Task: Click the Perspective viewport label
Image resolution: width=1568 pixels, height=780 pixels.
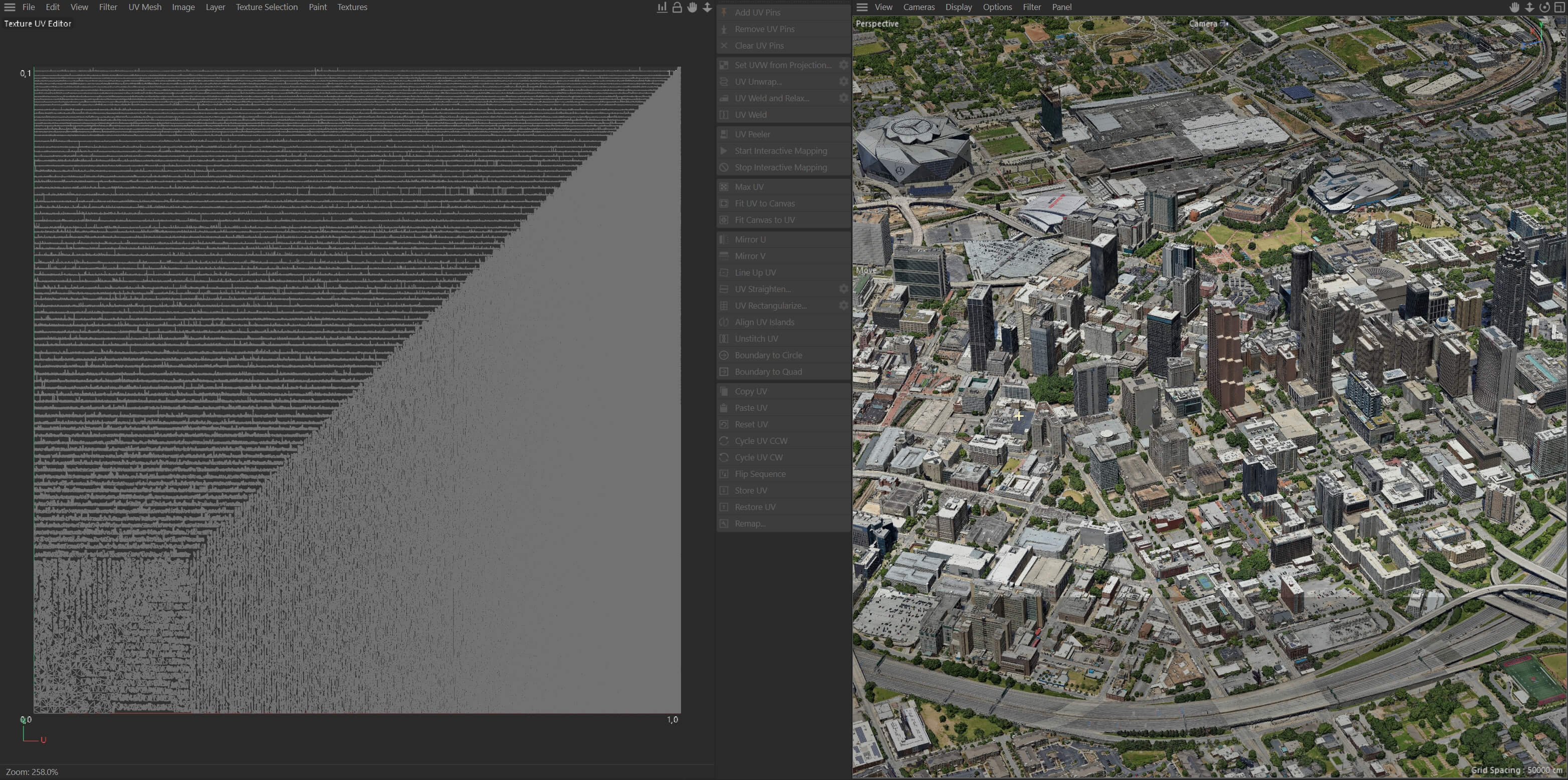Action: (x=876, y=24)
